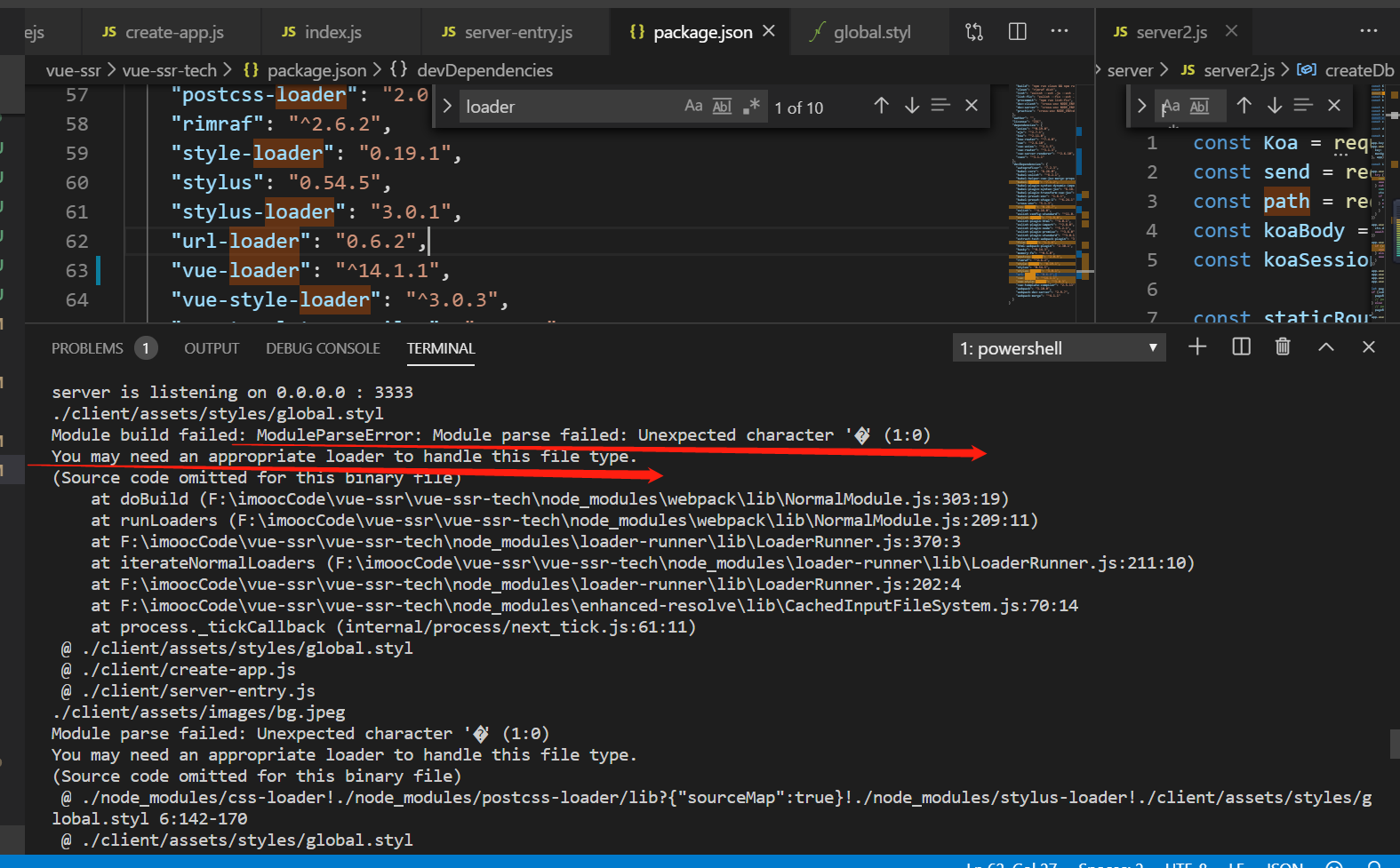Go to previous match in right find widget

(1244, 106)
